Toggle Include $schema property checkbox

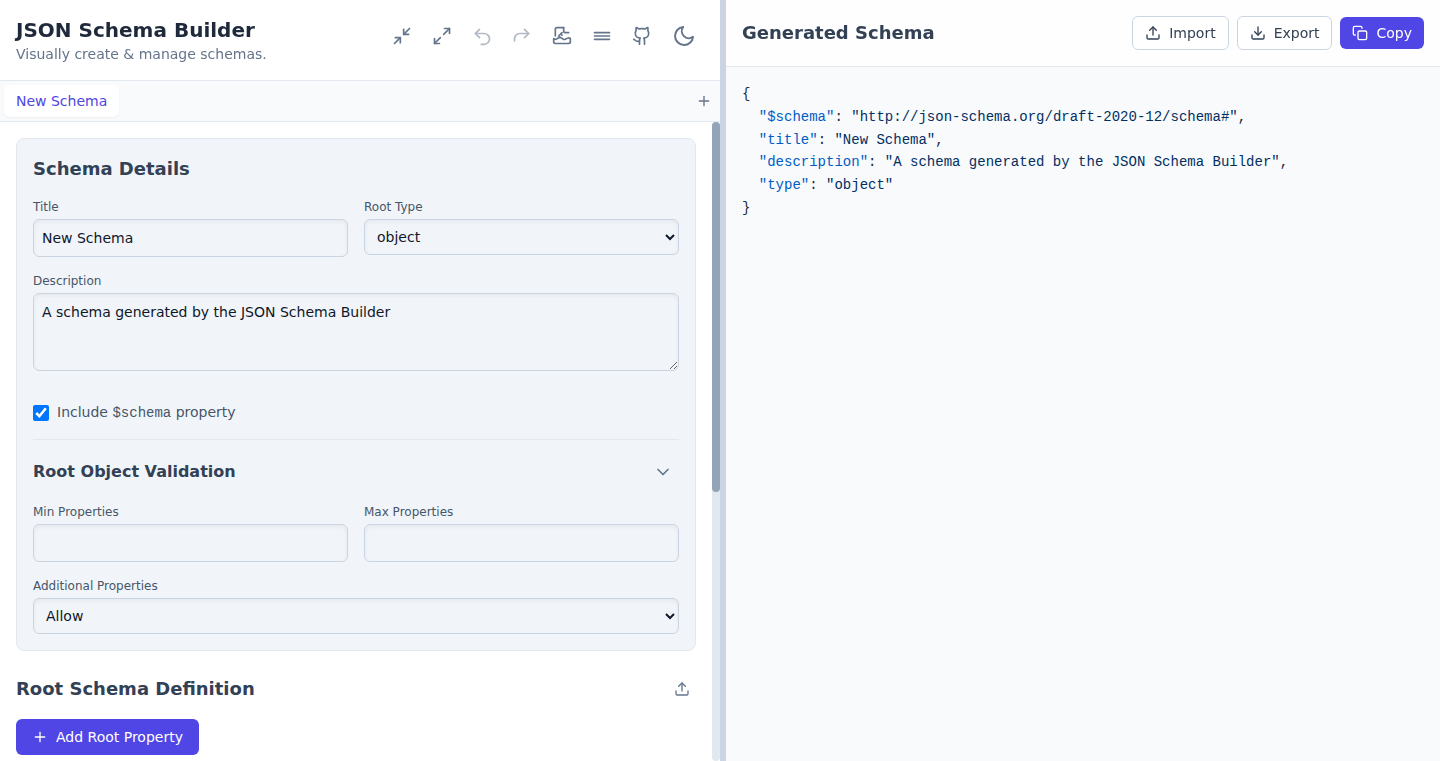coord(41,413)
